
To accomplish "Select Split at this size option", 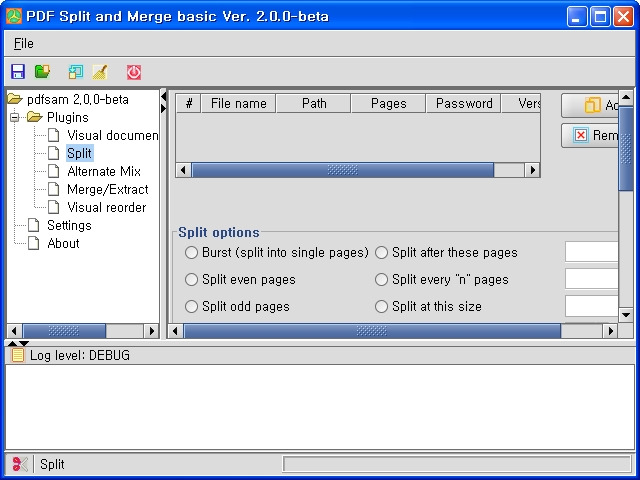I will [x=381, y=307].
